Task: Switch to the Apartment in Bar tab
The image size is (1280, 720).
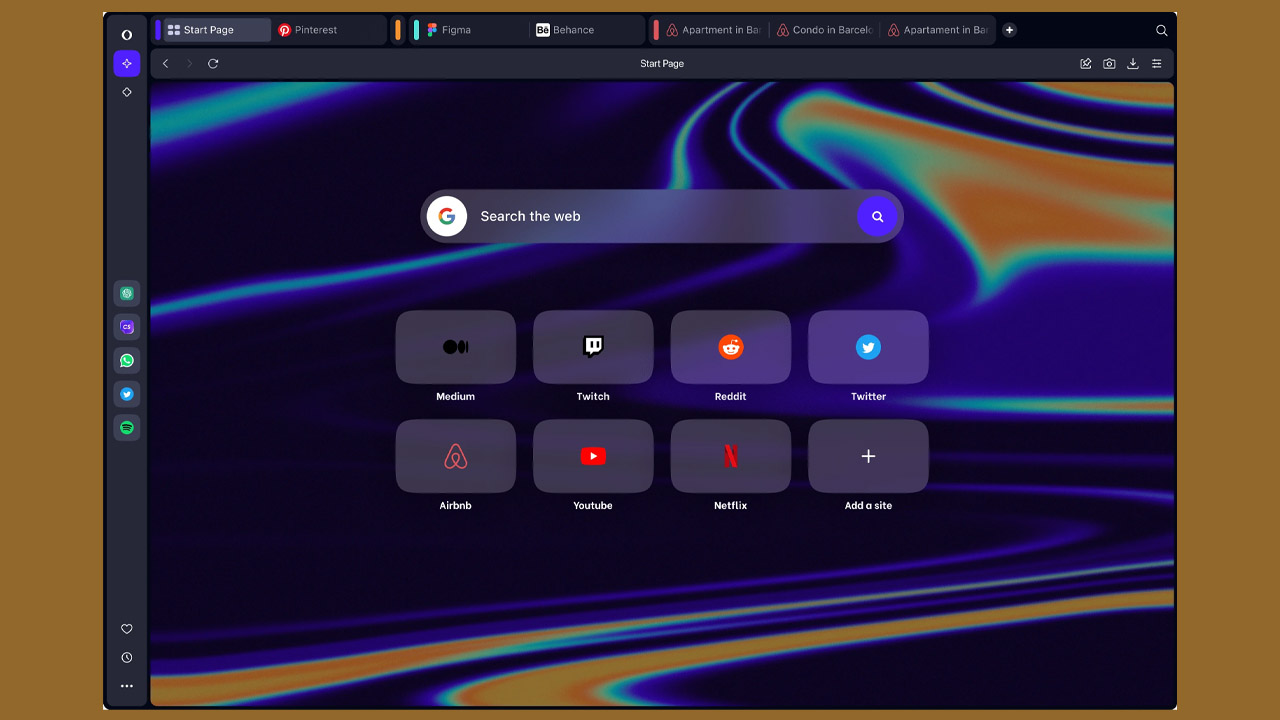Action: tap(714, 30)
